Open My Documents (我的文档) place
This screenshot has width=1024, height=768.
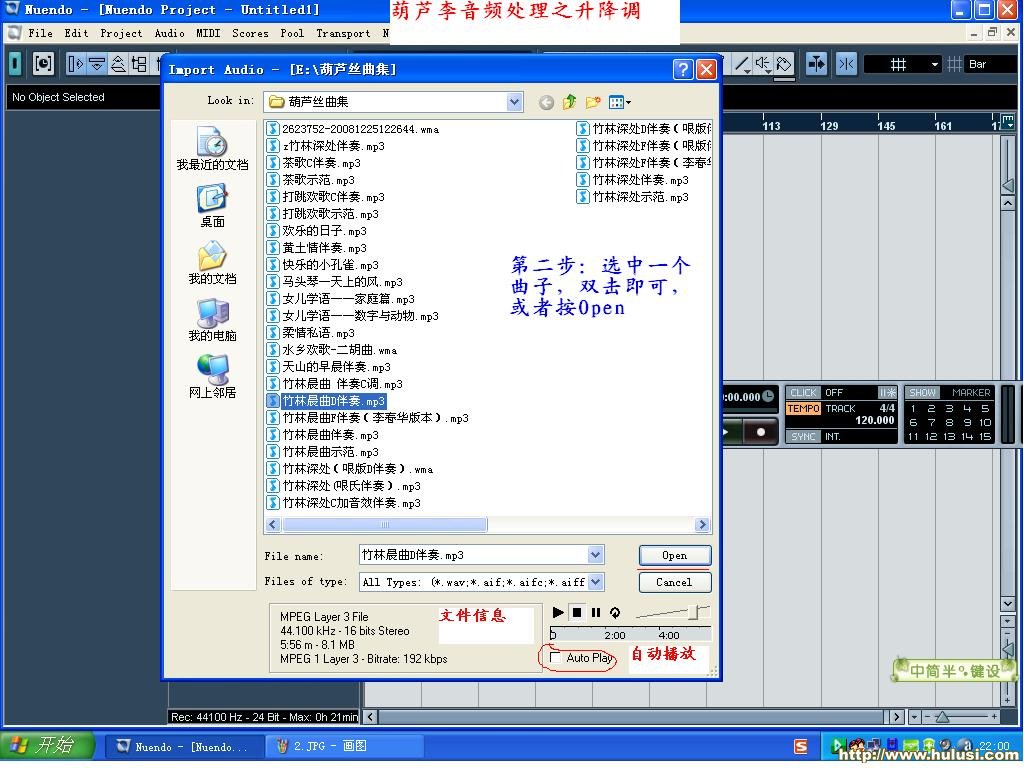click(212, 263)
